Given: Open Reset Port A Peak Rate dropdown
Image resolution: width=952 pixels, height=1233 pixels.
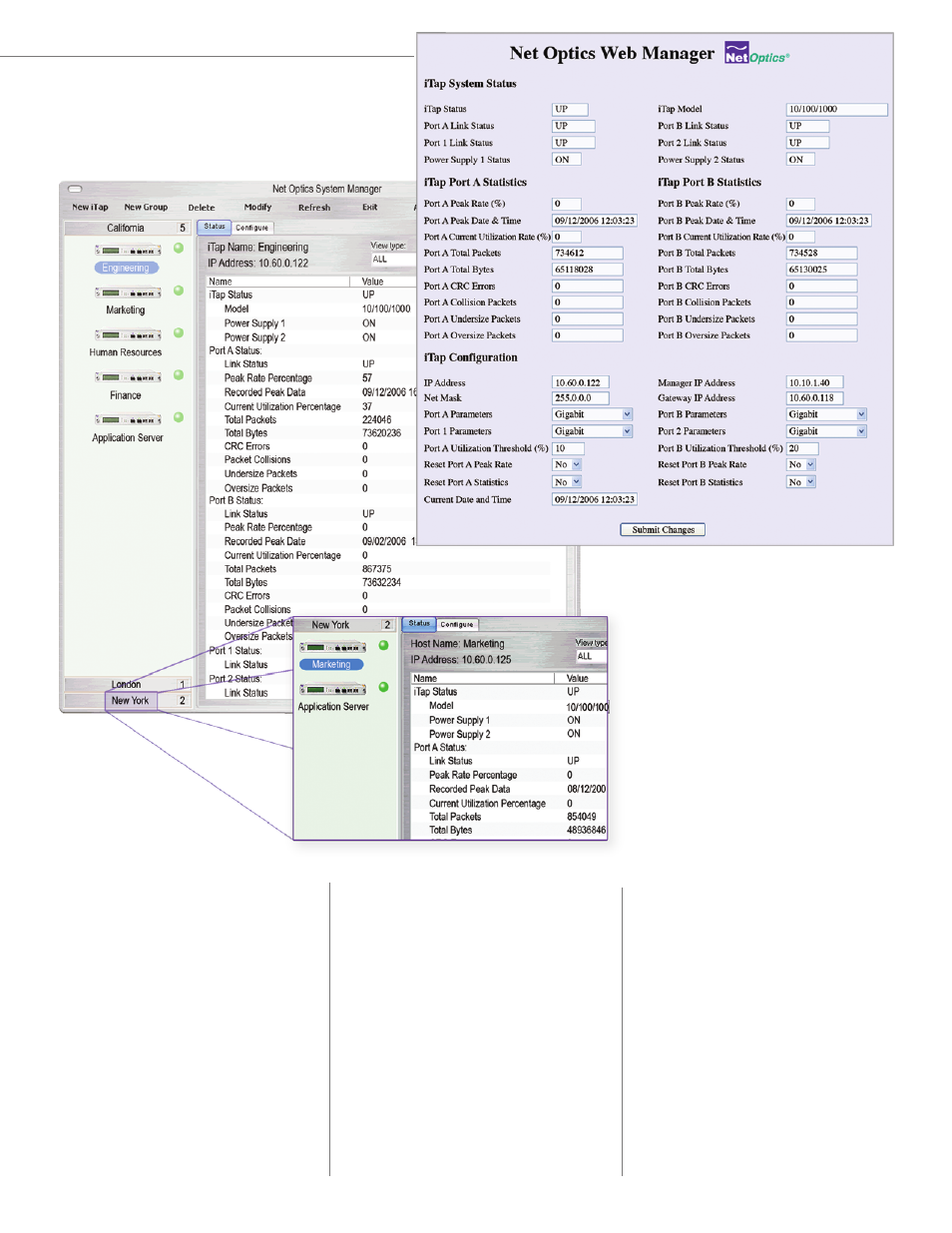Looking at the screenshot, I should point(567,464).
